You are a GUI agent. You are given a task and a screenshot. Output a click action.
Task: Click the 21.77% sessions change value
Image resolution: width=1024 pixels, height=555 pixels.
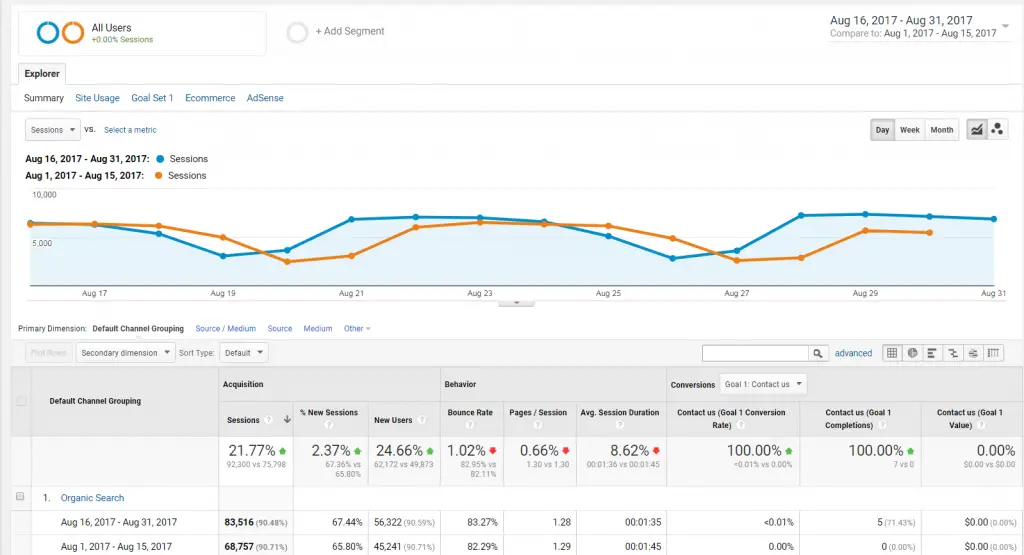click(x=251, y=451)
